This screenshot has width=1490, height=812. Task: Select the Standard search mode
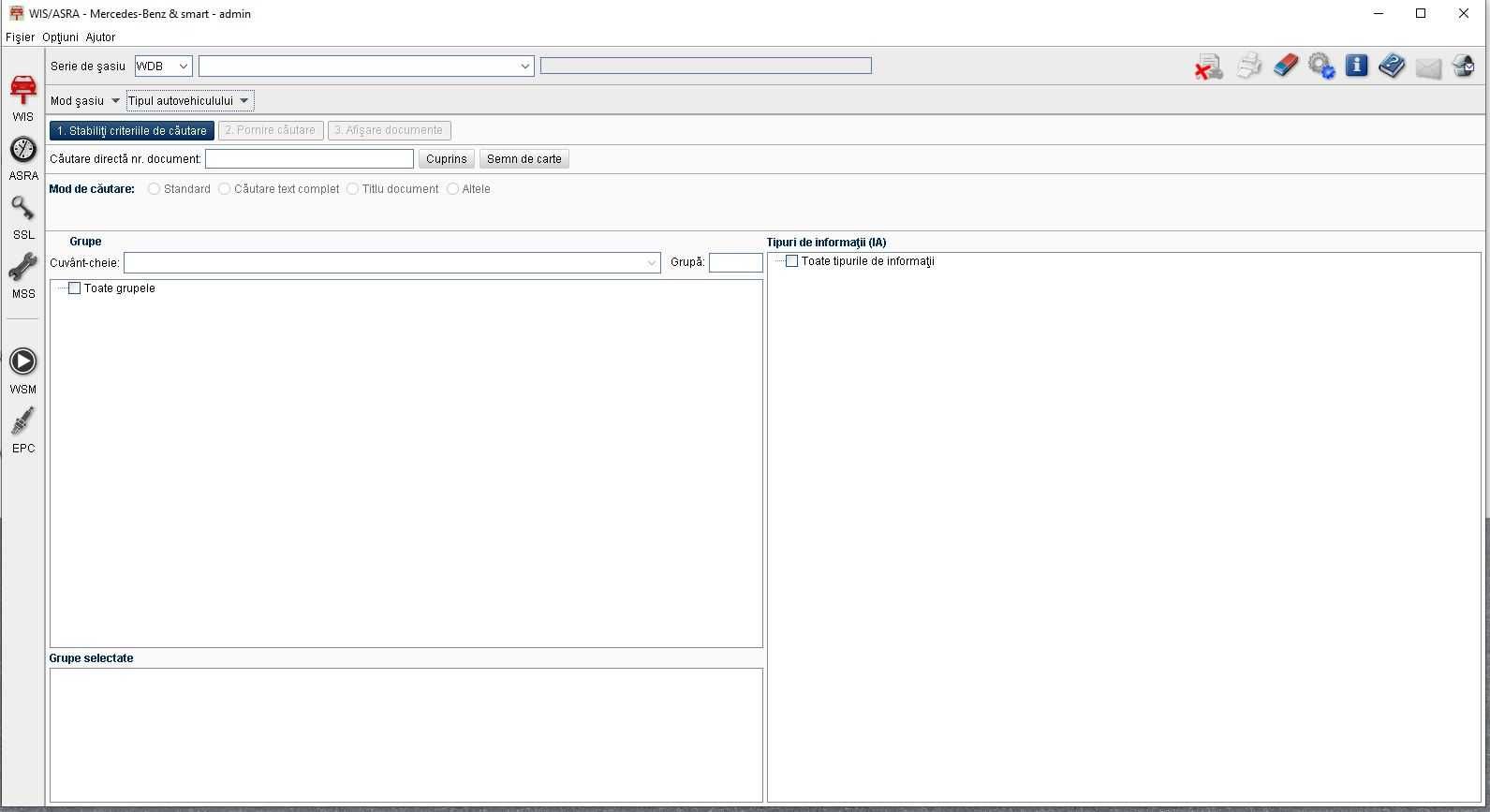154,189
